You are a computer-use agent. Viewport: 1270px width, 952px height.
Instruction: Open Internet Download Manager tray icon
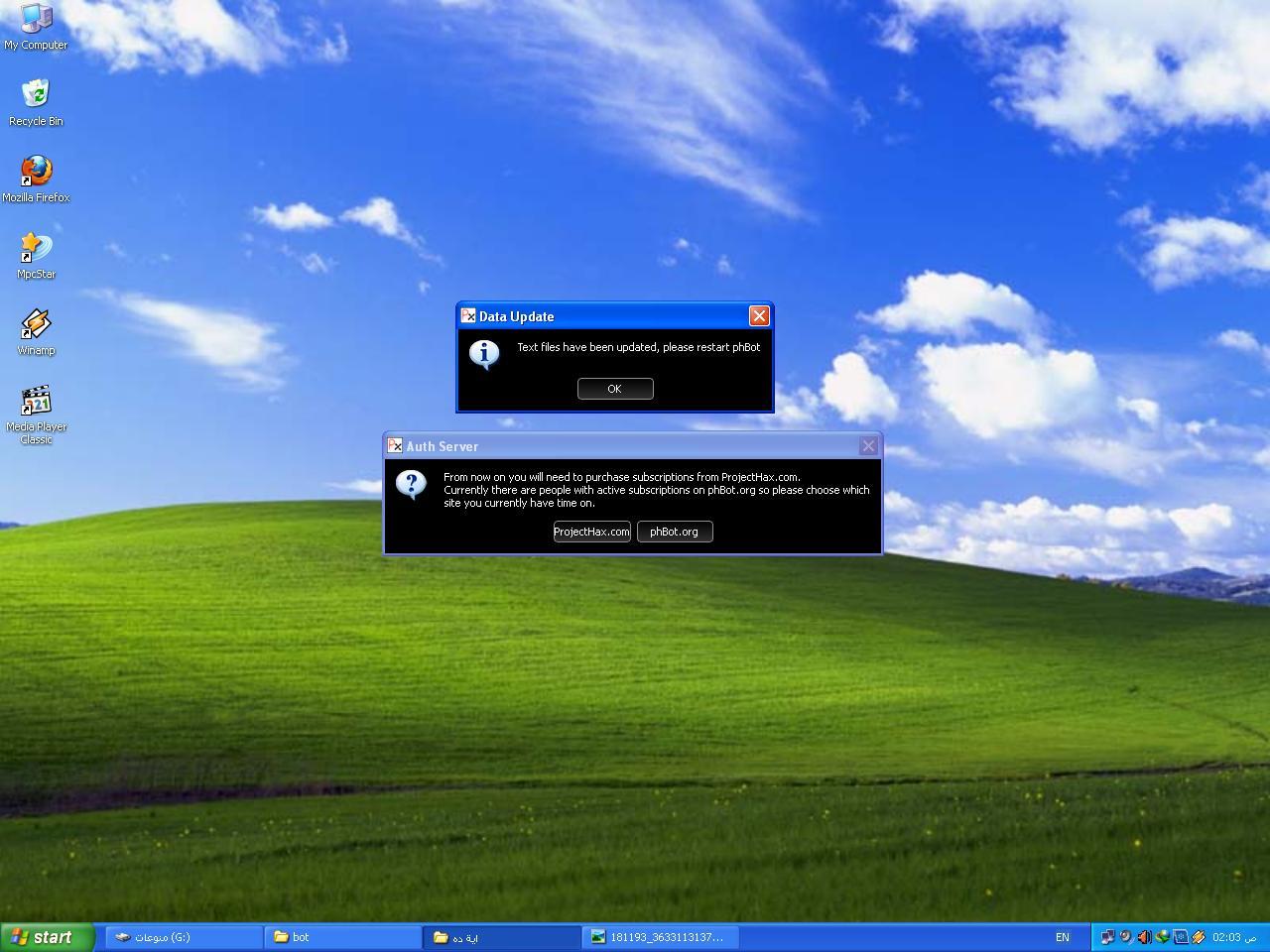tap(1162, 937)
